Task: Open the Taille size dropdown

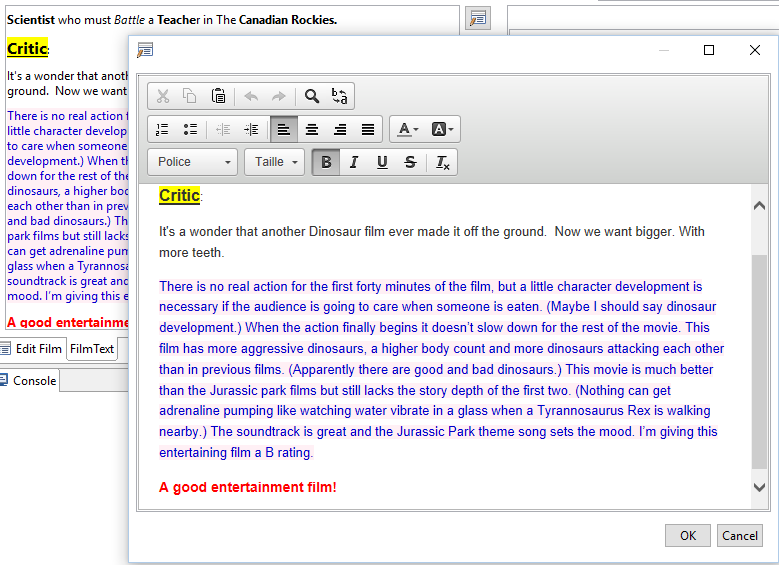Action: tap(274, 162)
